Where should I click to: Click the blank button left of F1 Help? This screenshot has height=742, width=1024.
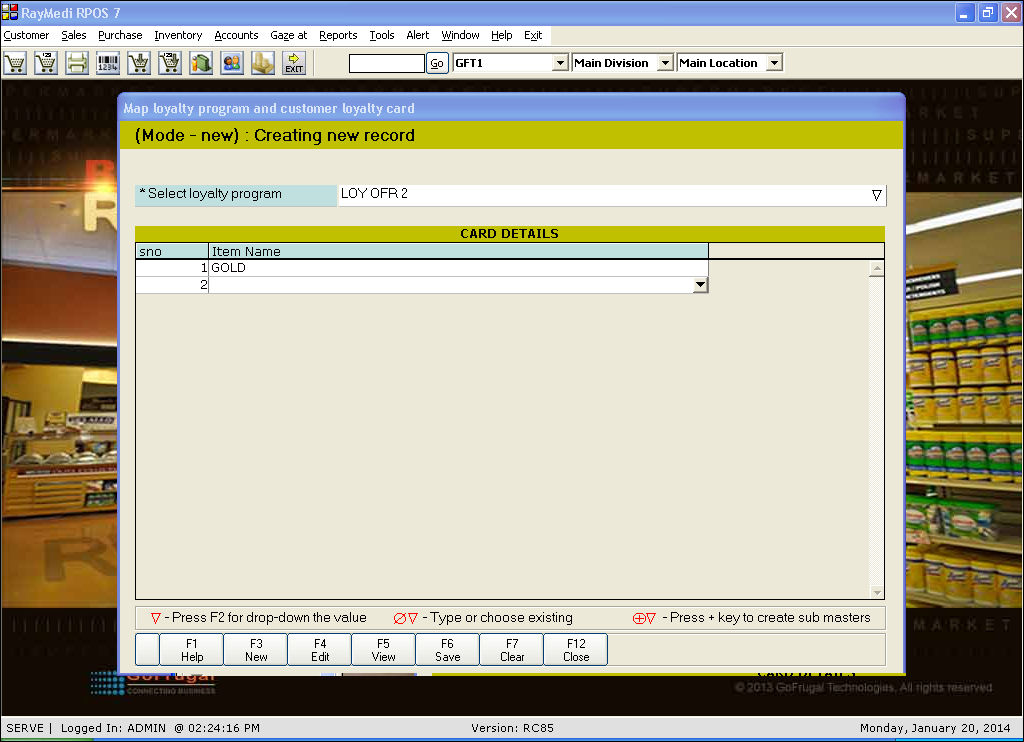[x=148, y=650]
